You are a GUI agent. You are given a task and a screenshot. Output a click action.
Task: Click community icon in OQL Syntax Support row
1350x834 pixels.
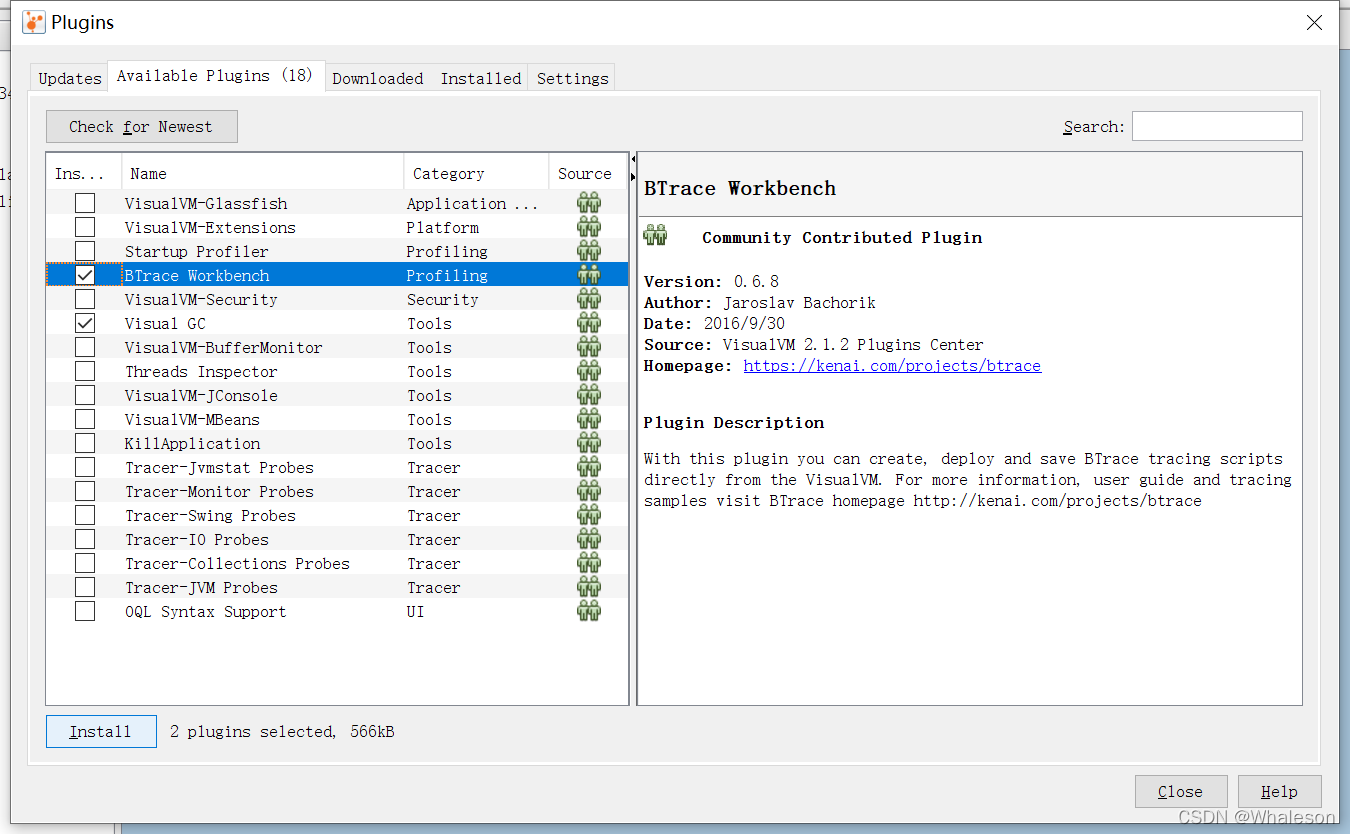pos(589,611)
